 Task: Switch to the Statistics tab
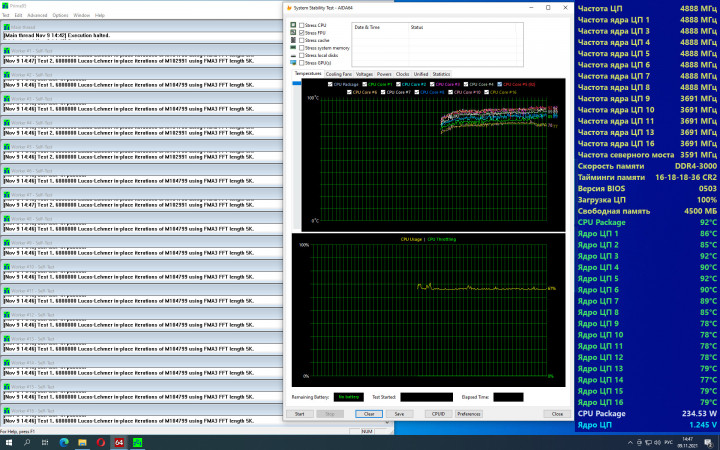pyautogui.click(x=441, y=74)
